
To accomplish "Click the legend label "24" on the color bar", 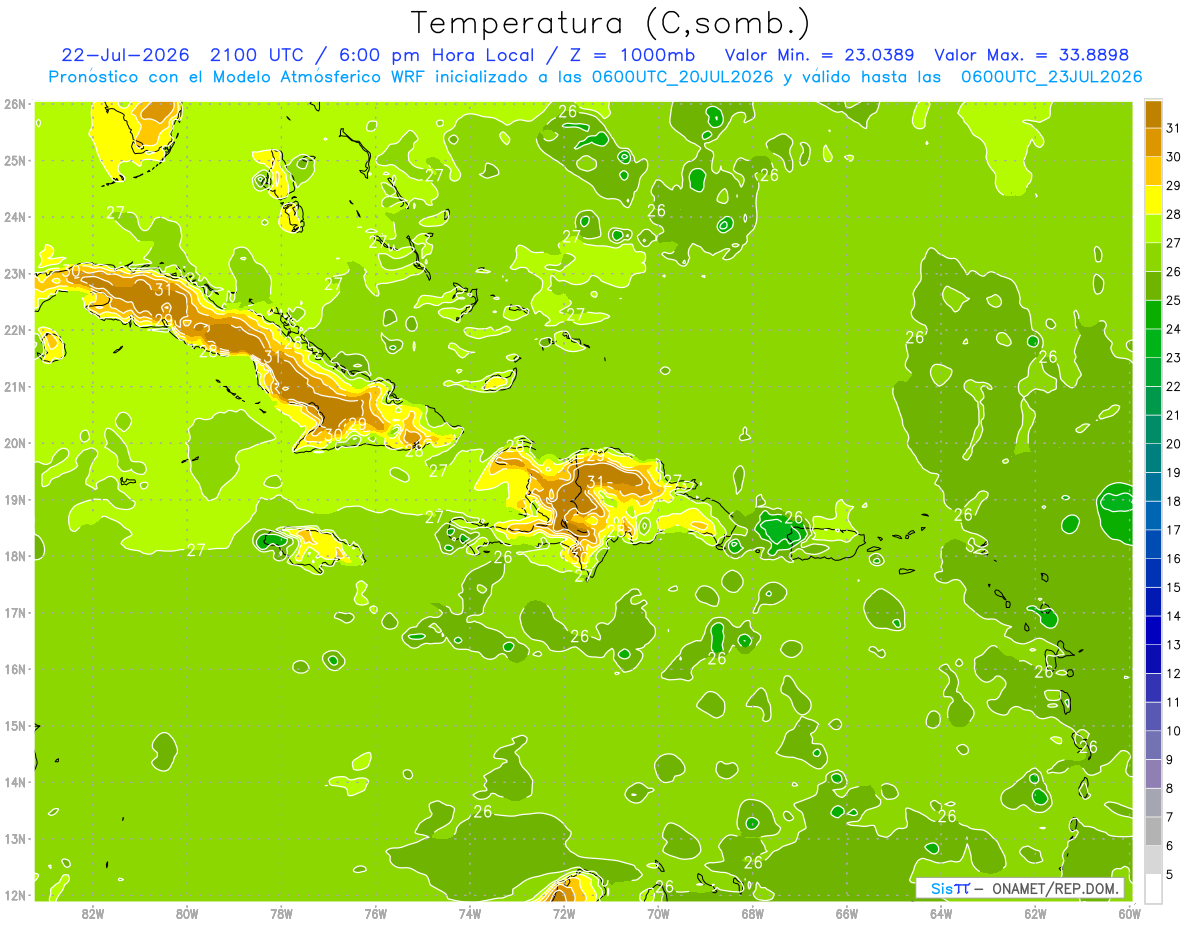I will [x=1174, y=328].
